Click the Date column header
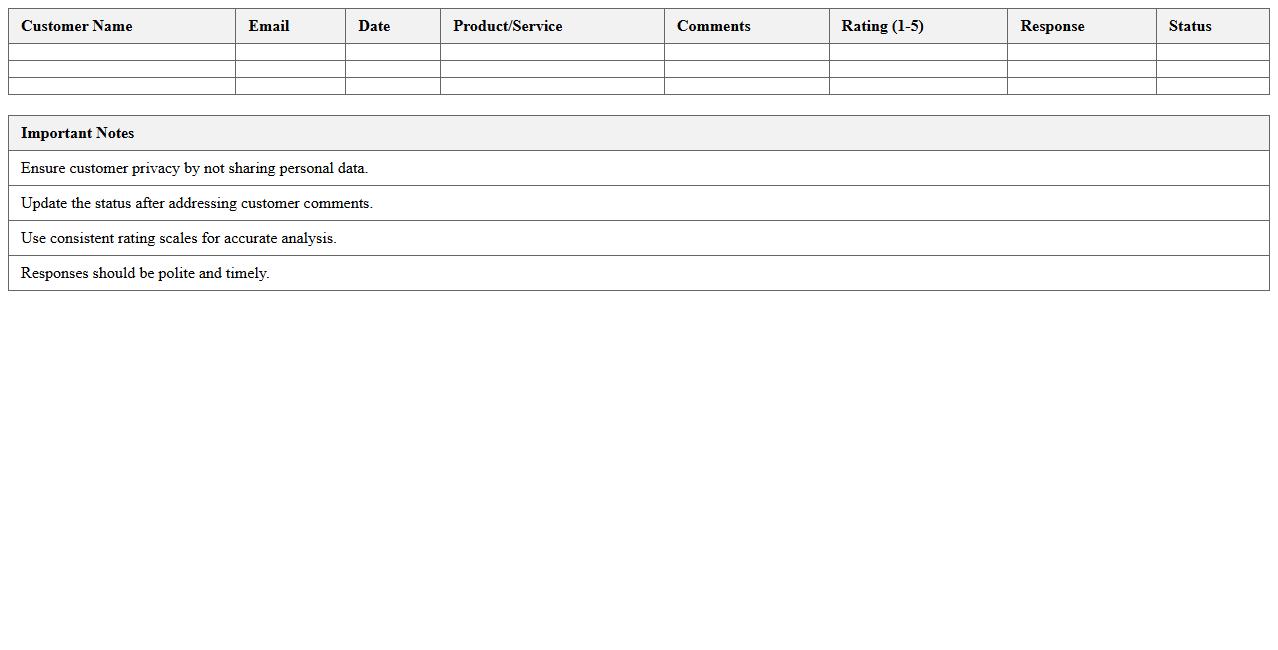 [374, 26]
